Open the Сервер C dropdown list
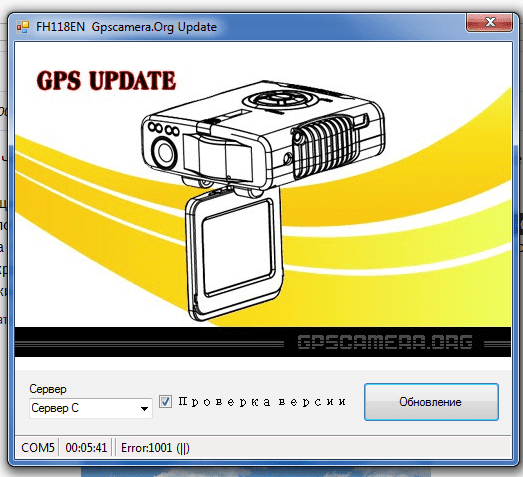 tap(91, 408)
